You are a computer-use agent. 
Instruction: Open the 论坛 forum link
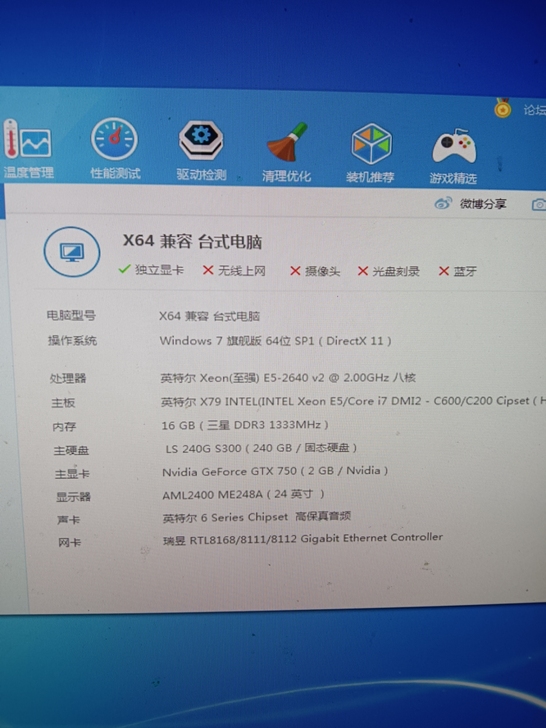534,110
